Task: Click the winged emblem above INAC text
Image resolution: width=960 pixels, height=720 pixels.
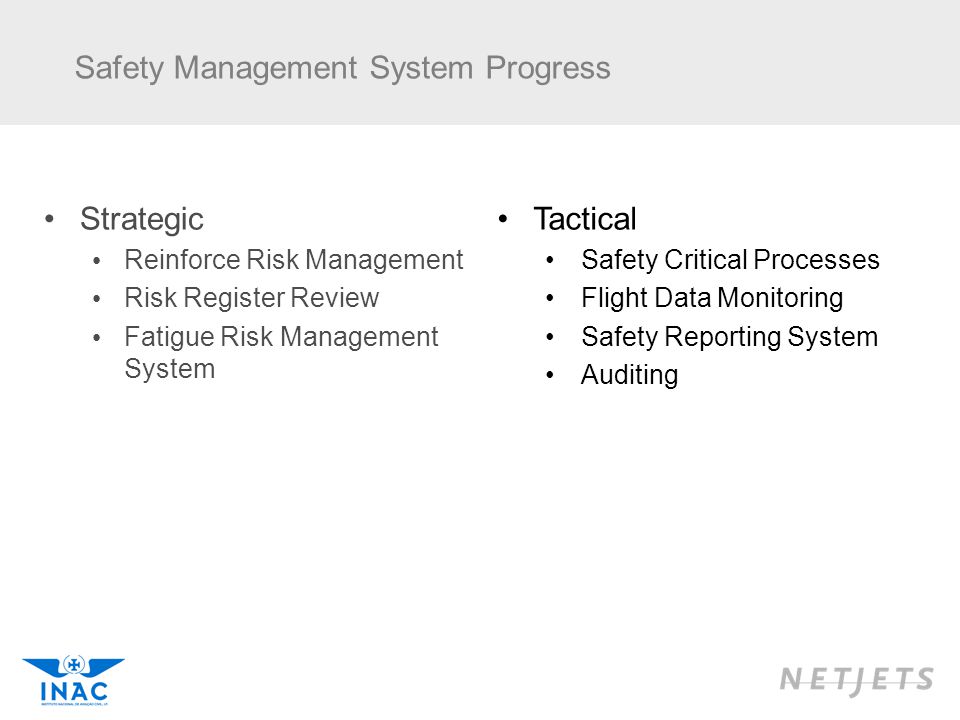Action: pyautogui.click(x=73, y=666)
